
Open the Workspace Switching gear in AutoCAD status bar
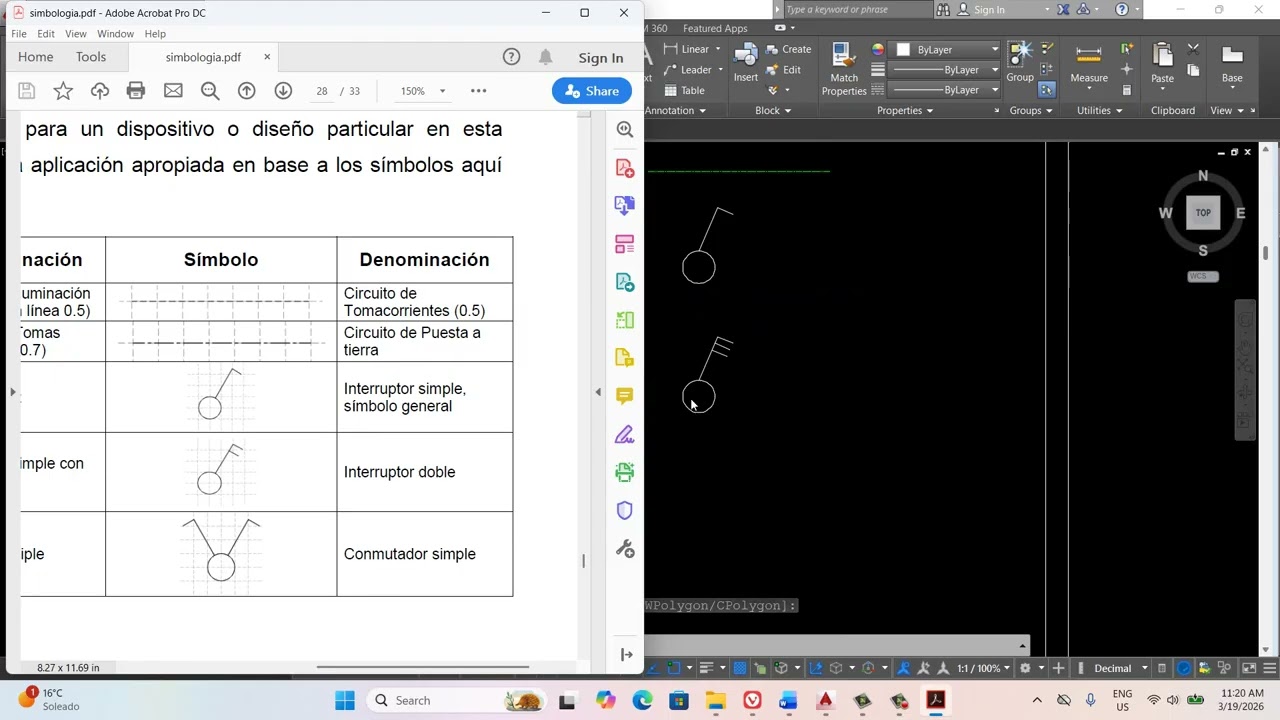(1025, 668)
